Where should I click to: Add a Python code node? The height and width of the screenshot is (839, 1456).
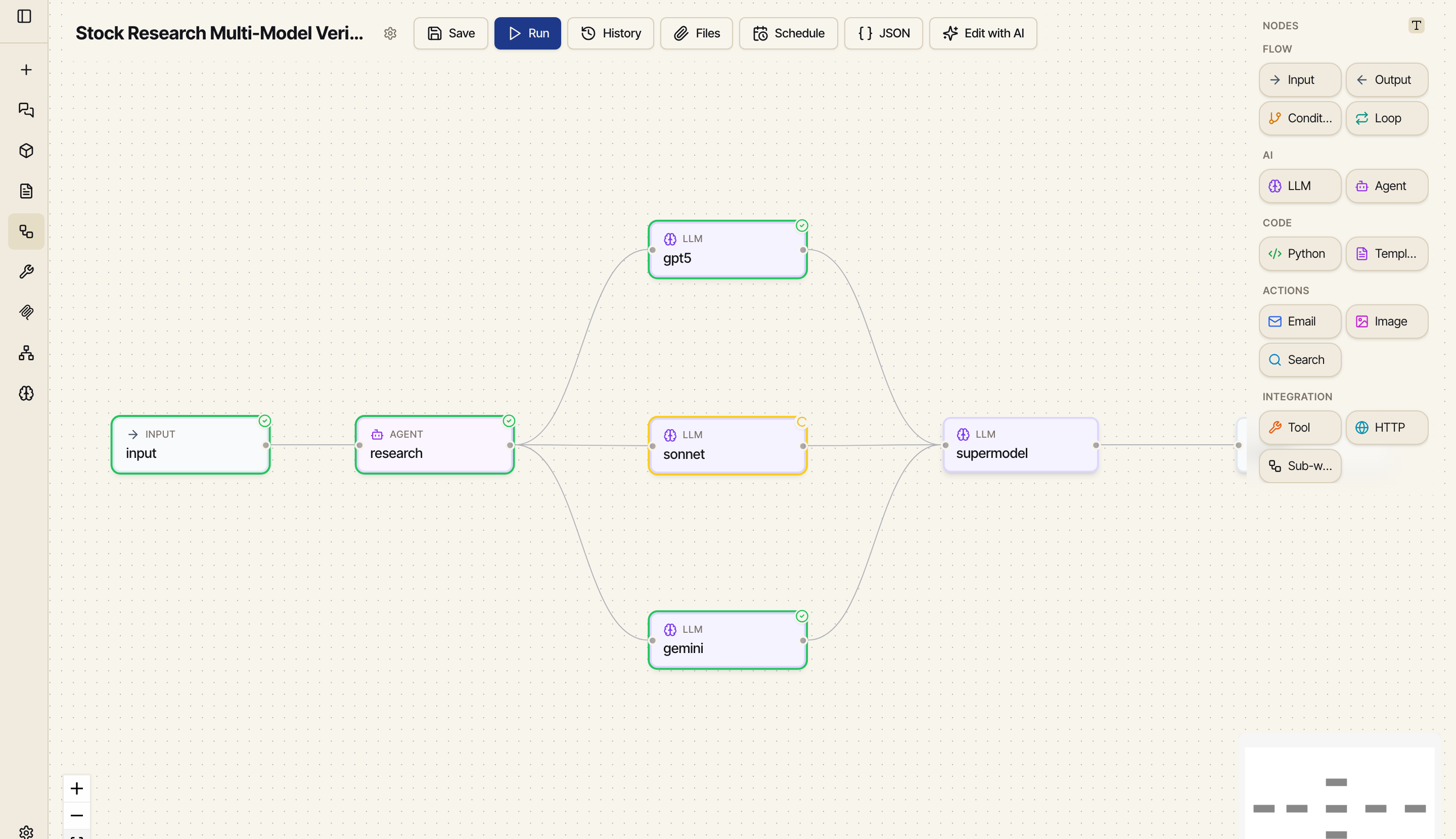point(1300,254)
